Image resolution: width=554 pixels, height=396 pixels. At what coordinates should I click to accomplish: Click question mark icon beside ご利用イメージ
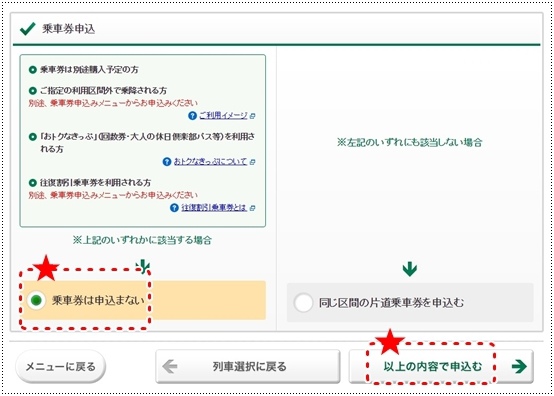192,116
